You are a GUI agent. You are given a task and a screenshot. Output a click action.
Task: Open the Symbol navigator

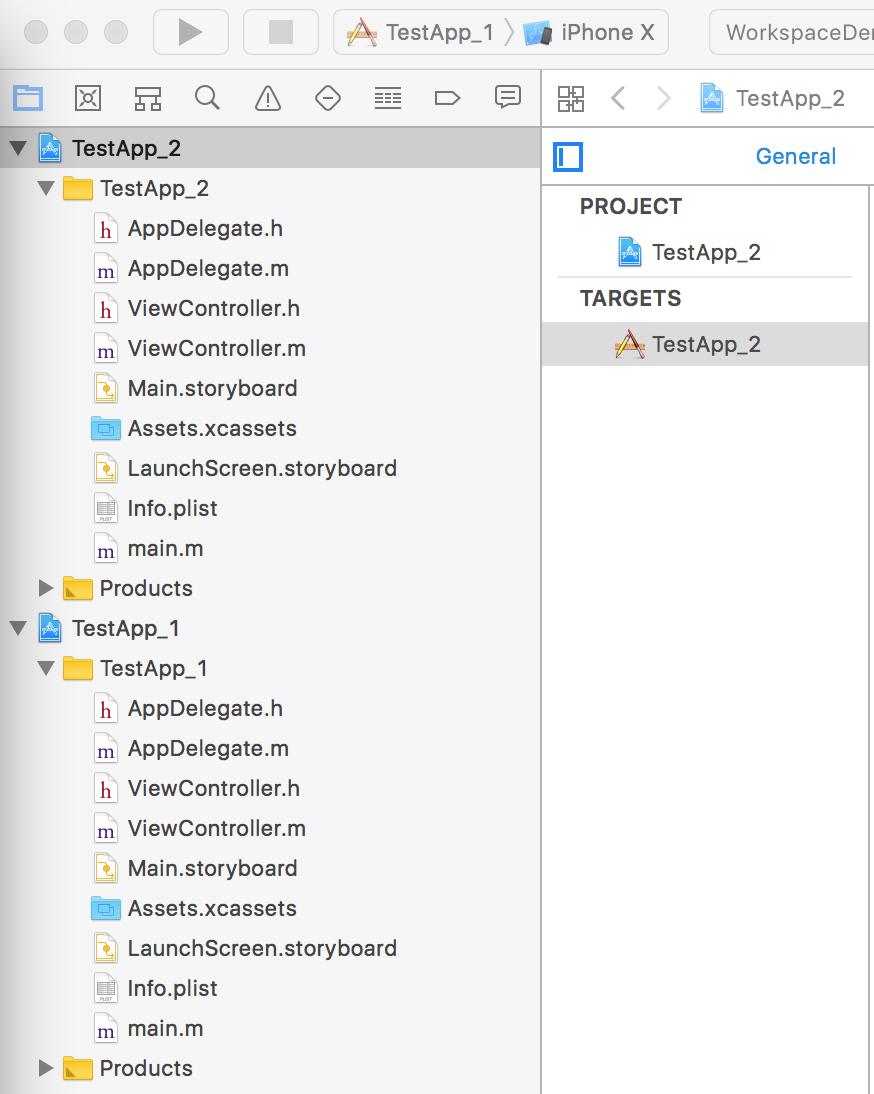pyautogui.click(x=148, y=98)
